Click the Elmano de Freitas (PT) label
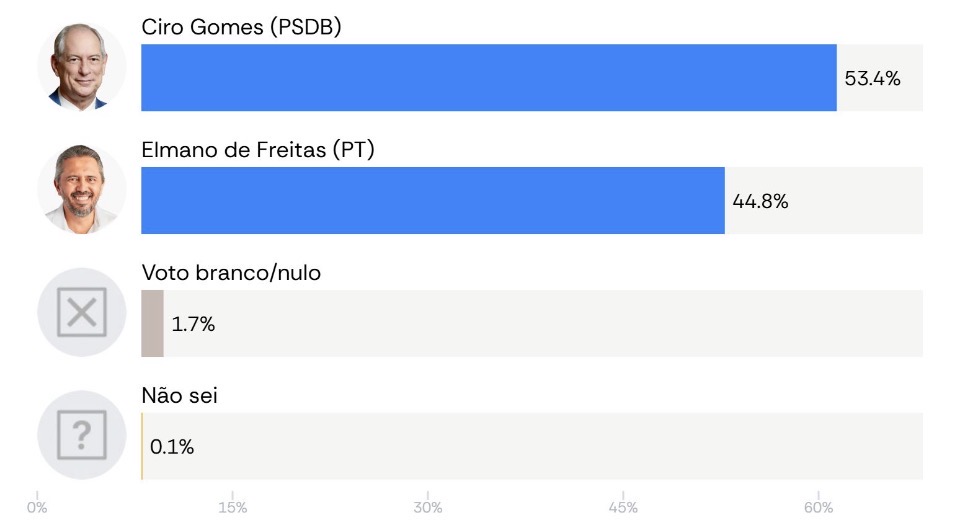 258,150
